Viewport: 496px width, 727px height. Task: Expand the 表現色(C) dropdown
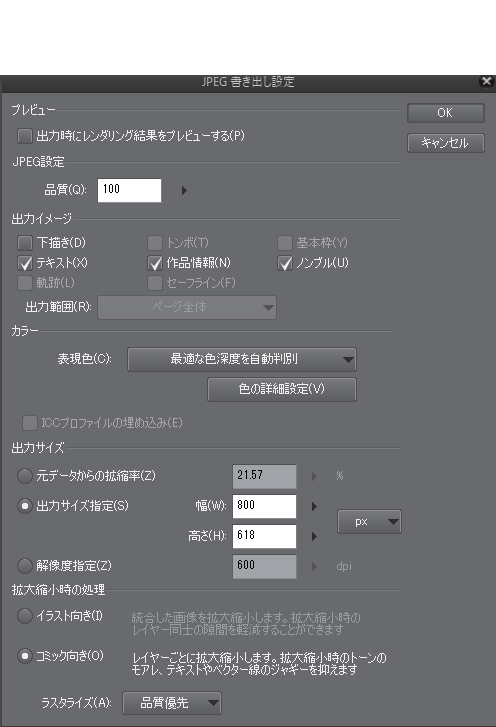(242, 359)
